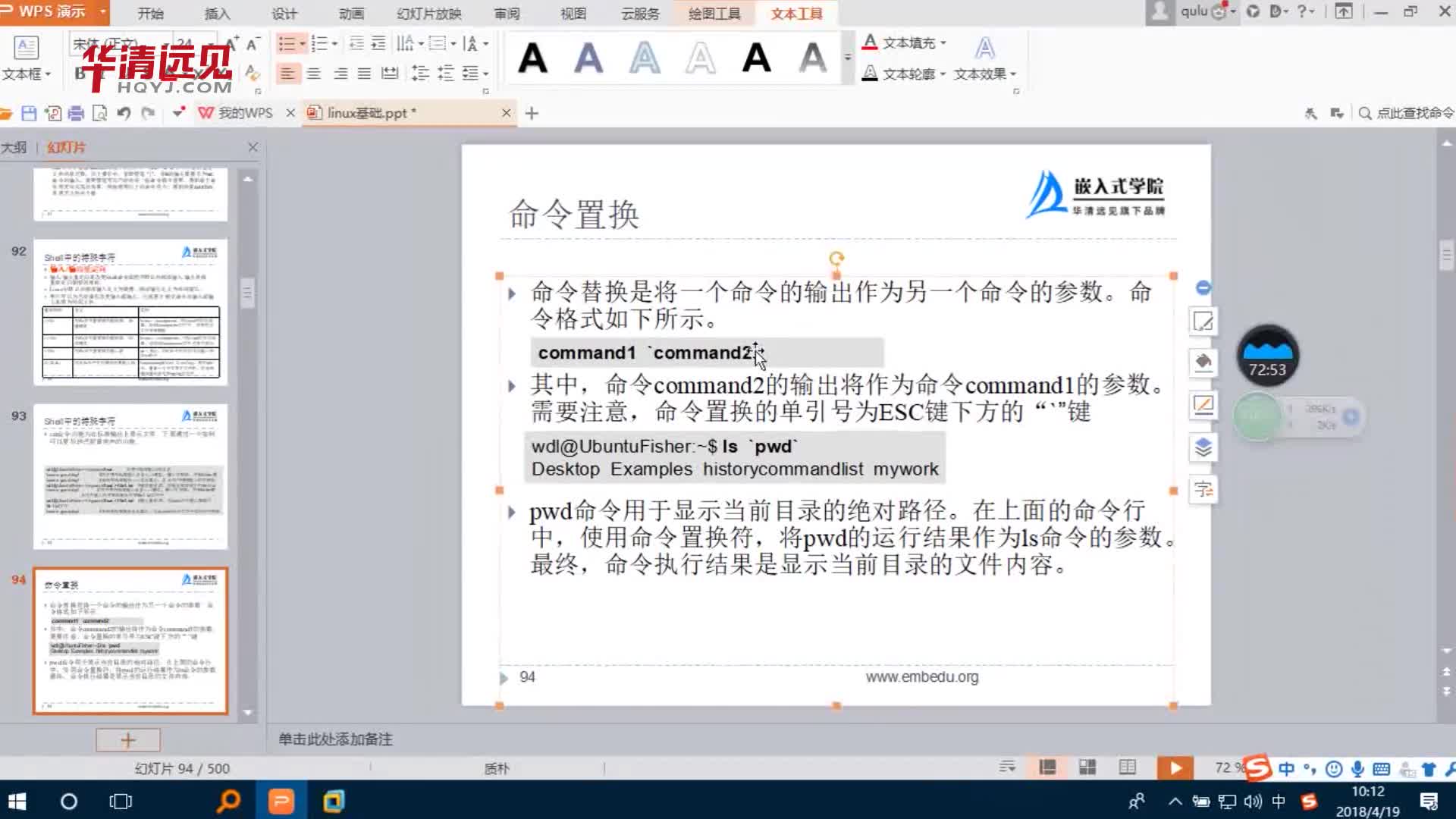Toggle justify text alignment

[365, 74]
